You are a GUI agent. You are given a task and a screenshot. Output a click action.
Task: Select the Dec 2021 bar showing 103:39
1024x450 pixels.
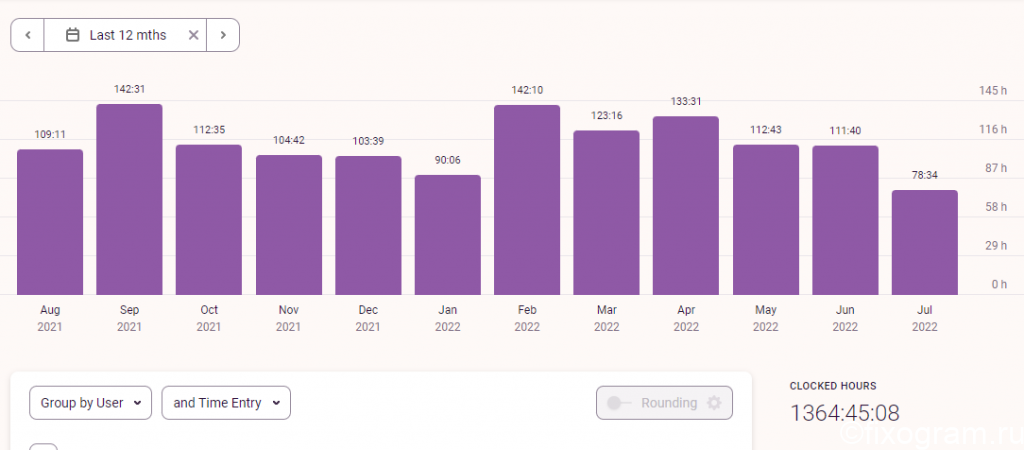(368, 225)
